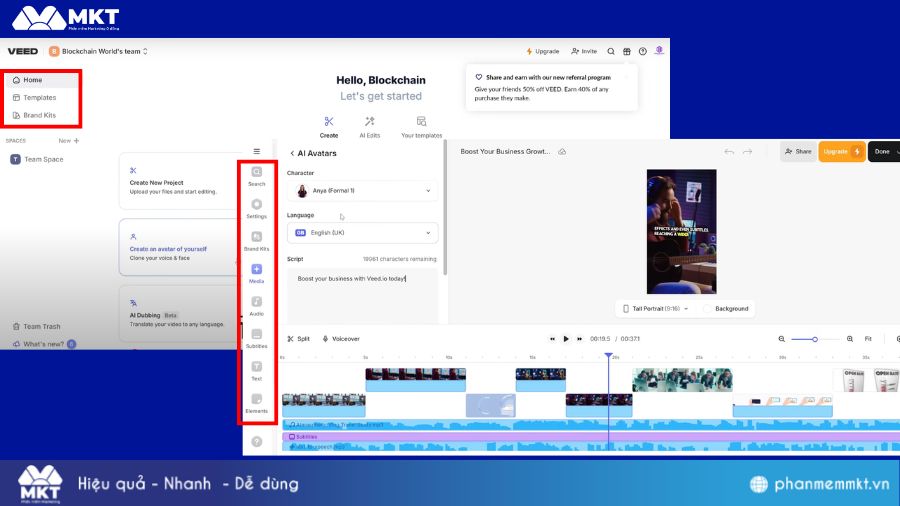This screenshot has height=506, width=900.
Task: Click the AI Avatars panel scrollbar
Action: tap(445, 208)
